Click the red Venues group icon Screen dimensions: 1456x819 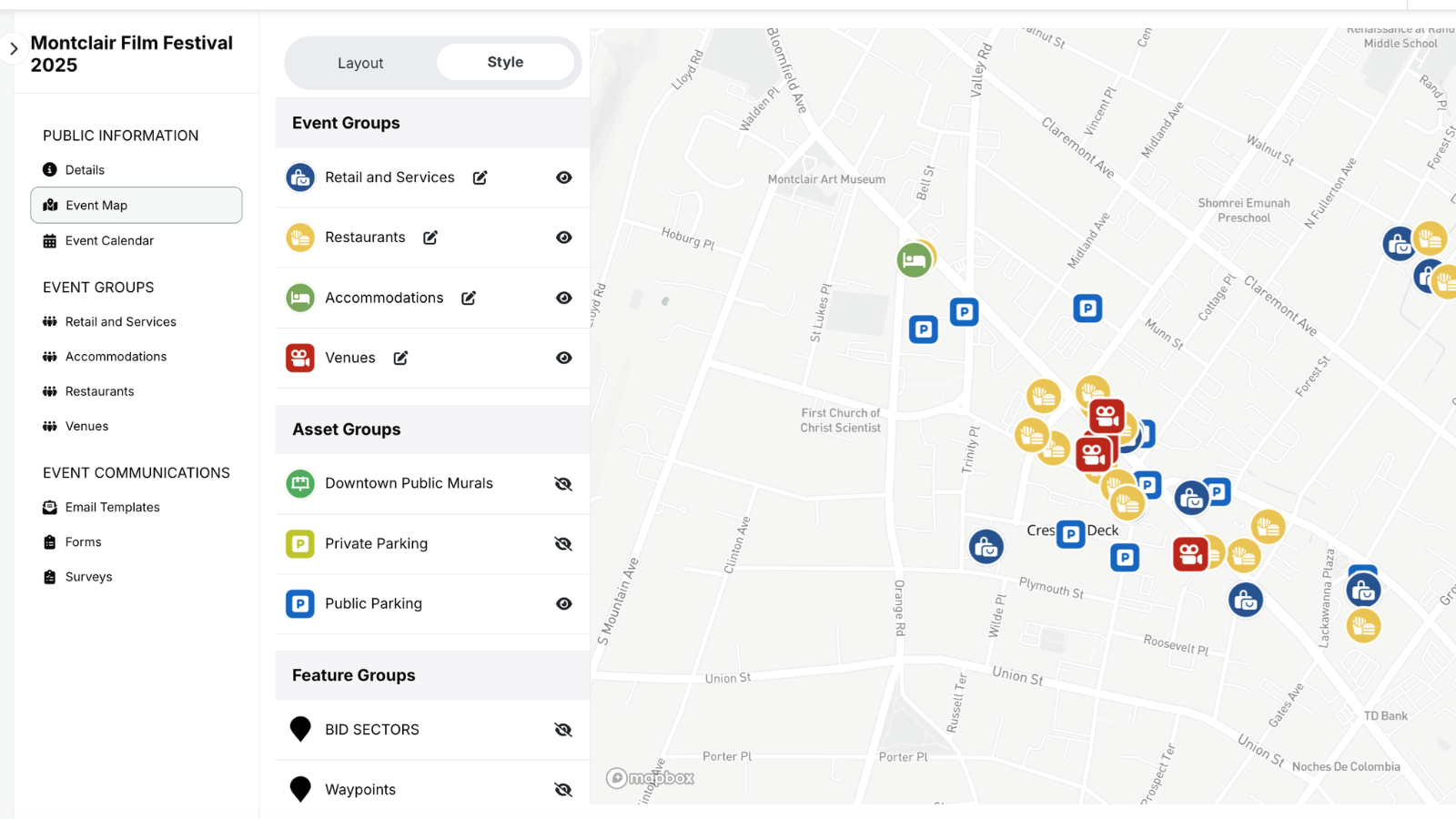300,358
